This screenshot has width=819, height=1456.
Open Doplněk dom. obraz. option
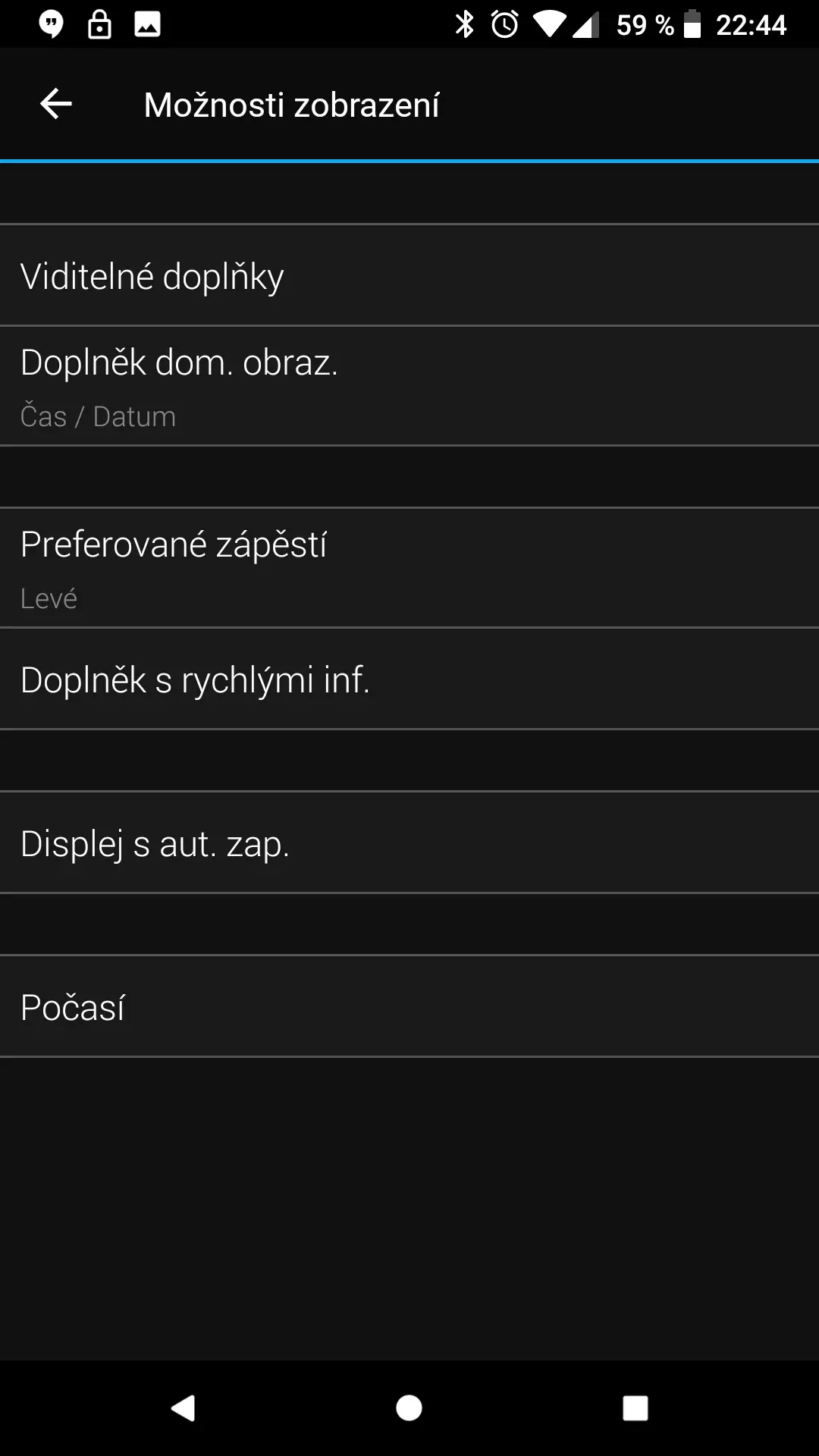(x=409, y=386)
